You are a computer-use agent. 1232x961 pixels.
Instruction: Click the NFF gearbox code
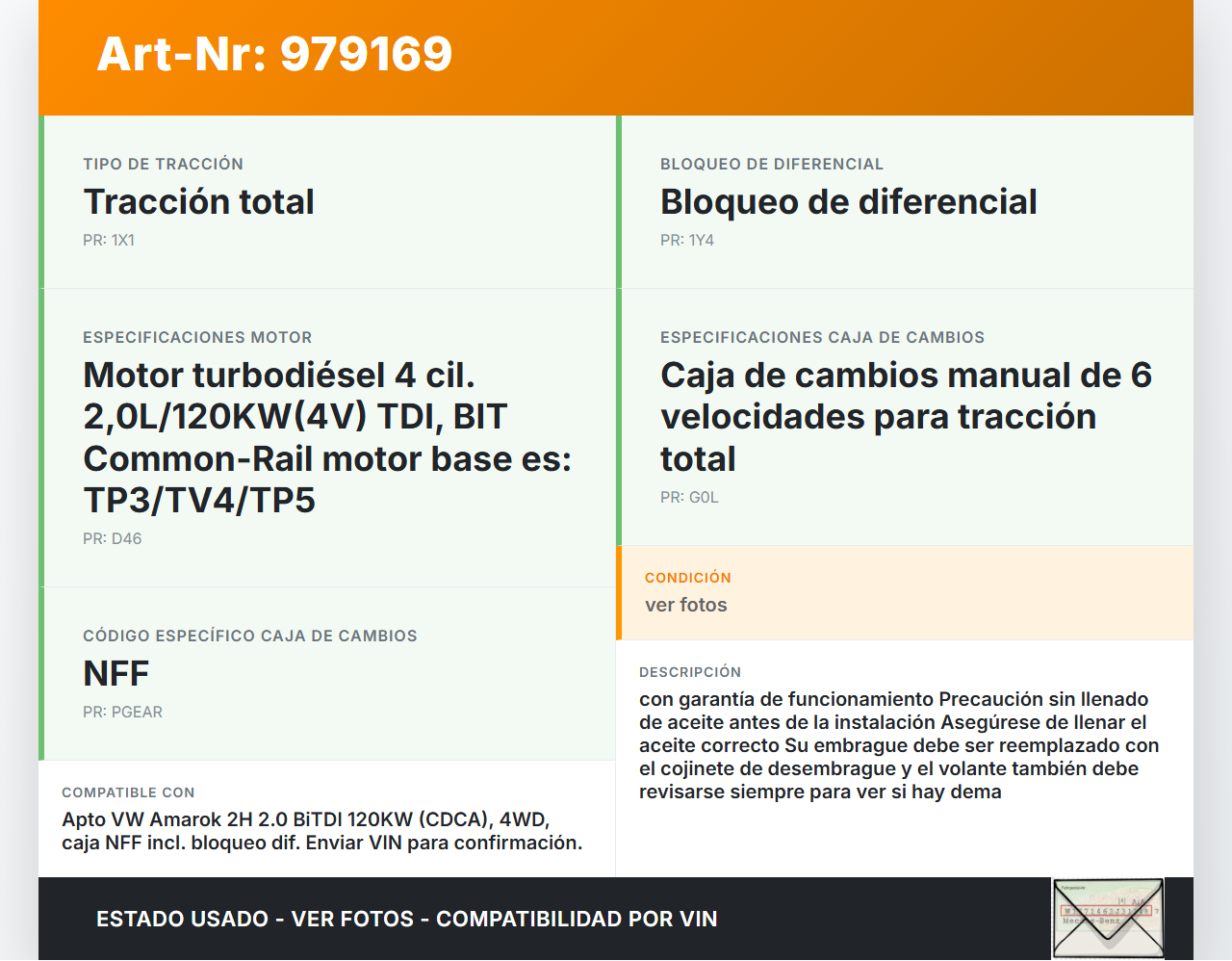pos(116,674)
